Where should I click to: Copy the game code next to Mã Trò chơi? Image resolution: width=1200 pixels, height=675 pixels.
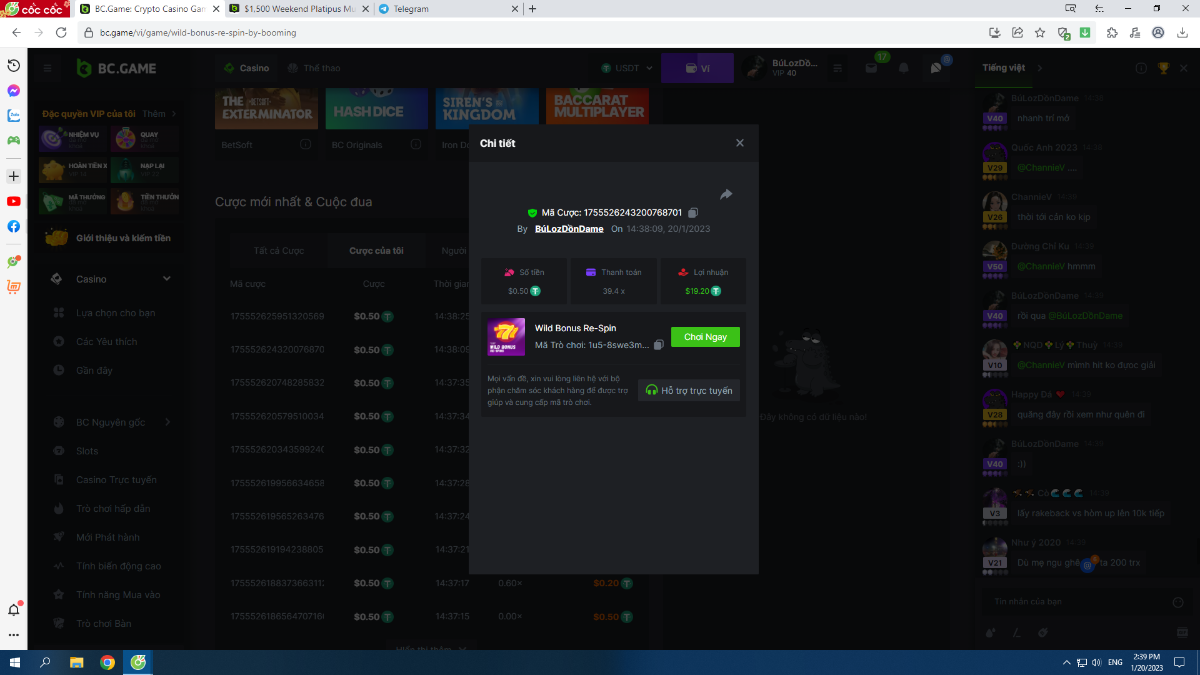[x=659, y=345]
